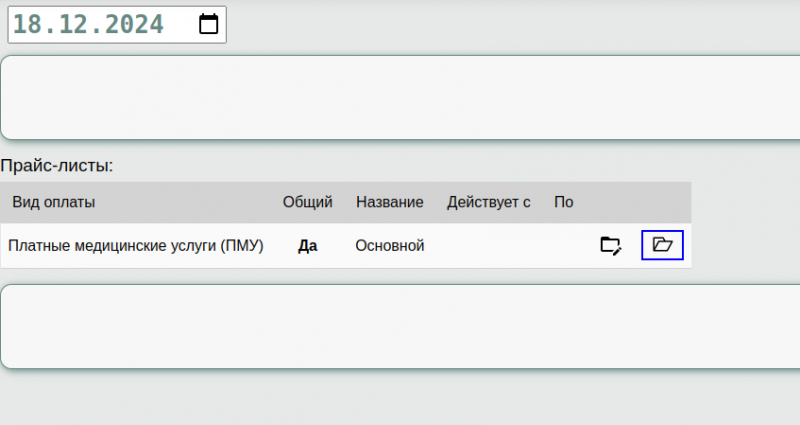Open the calendar picker in date field
Image resolution: width=800 pixels, height=425 pixels.
(x=208, y=25)
